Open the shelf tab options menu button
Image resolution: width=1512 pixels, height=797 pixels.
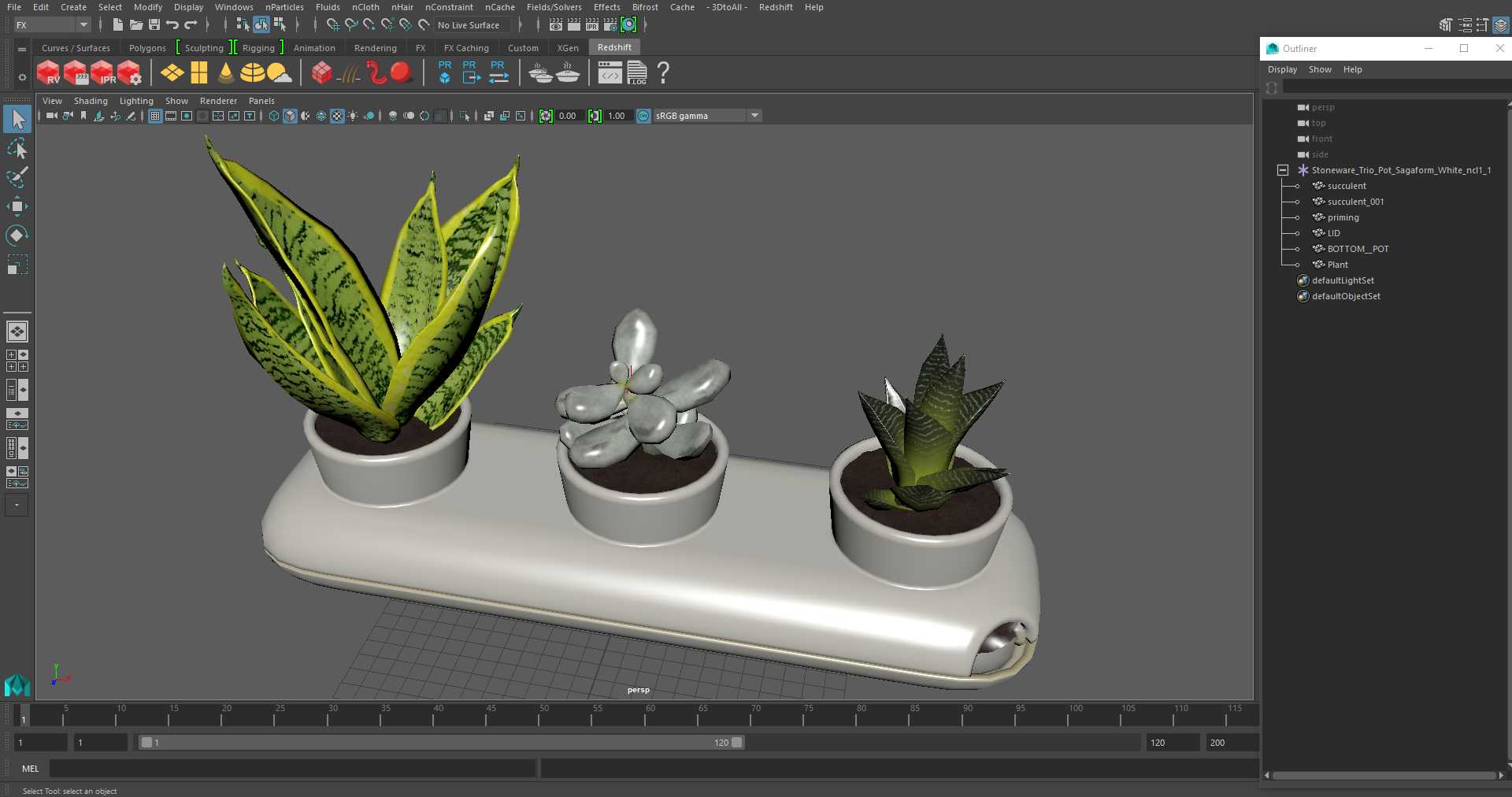(x=22, y=49)
